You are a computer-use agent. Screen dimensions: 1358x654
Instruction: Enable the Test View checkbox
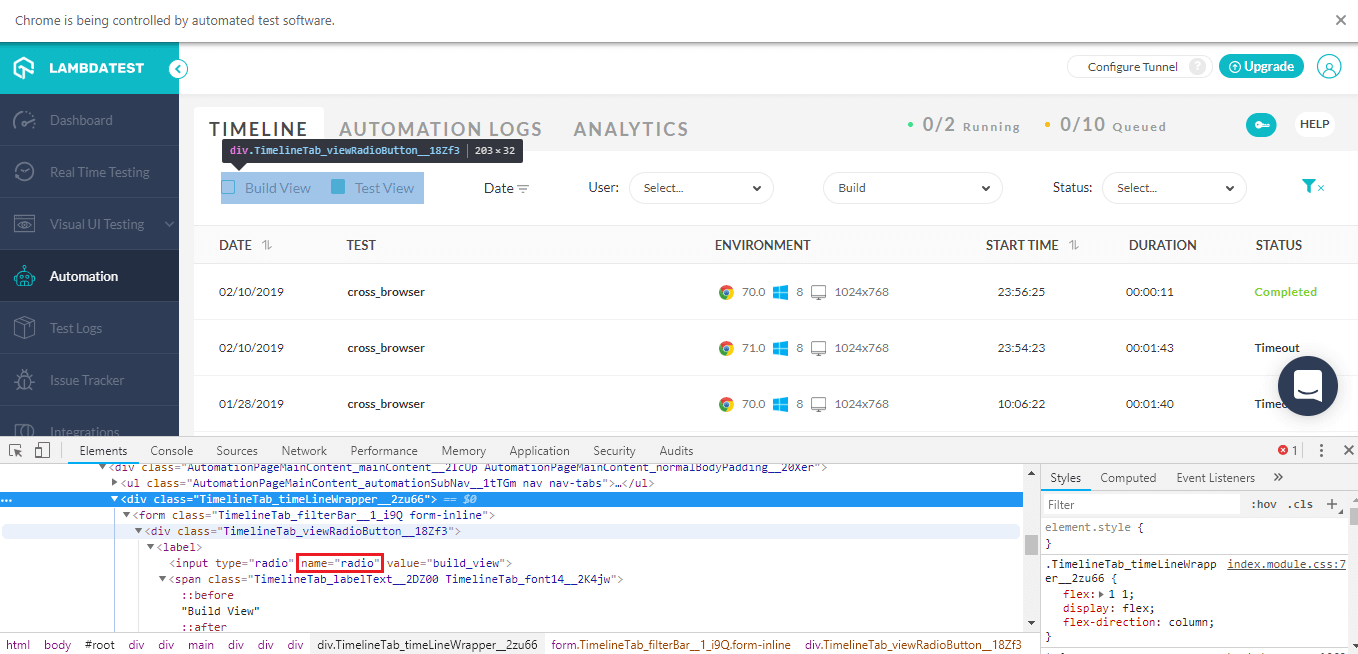point(339,186)
